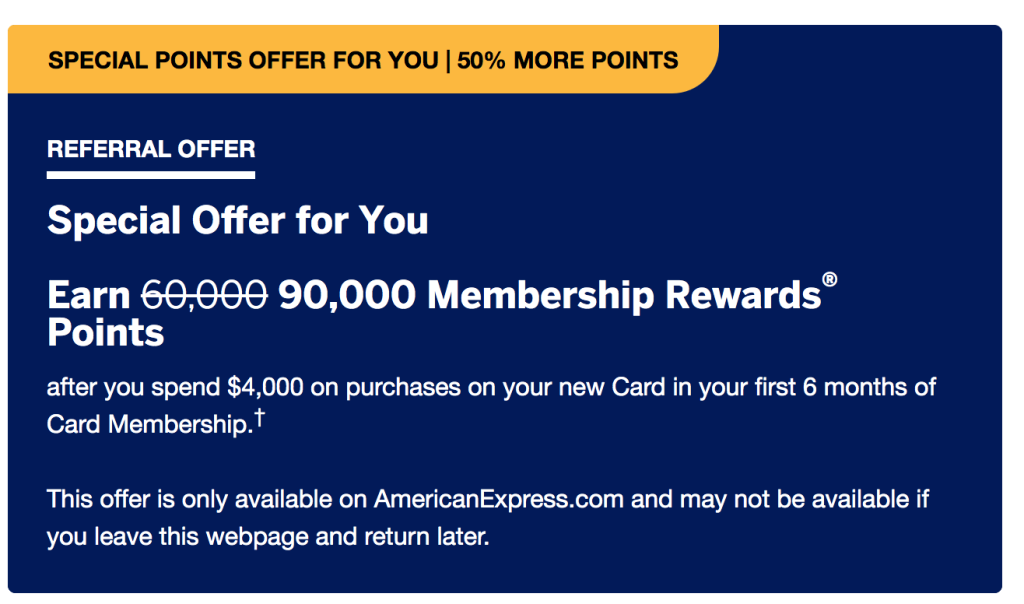This screenshot has width=1024, height=604.
Task: Click the AmericanExpress.com text
Action: click(x=498, y=500)
